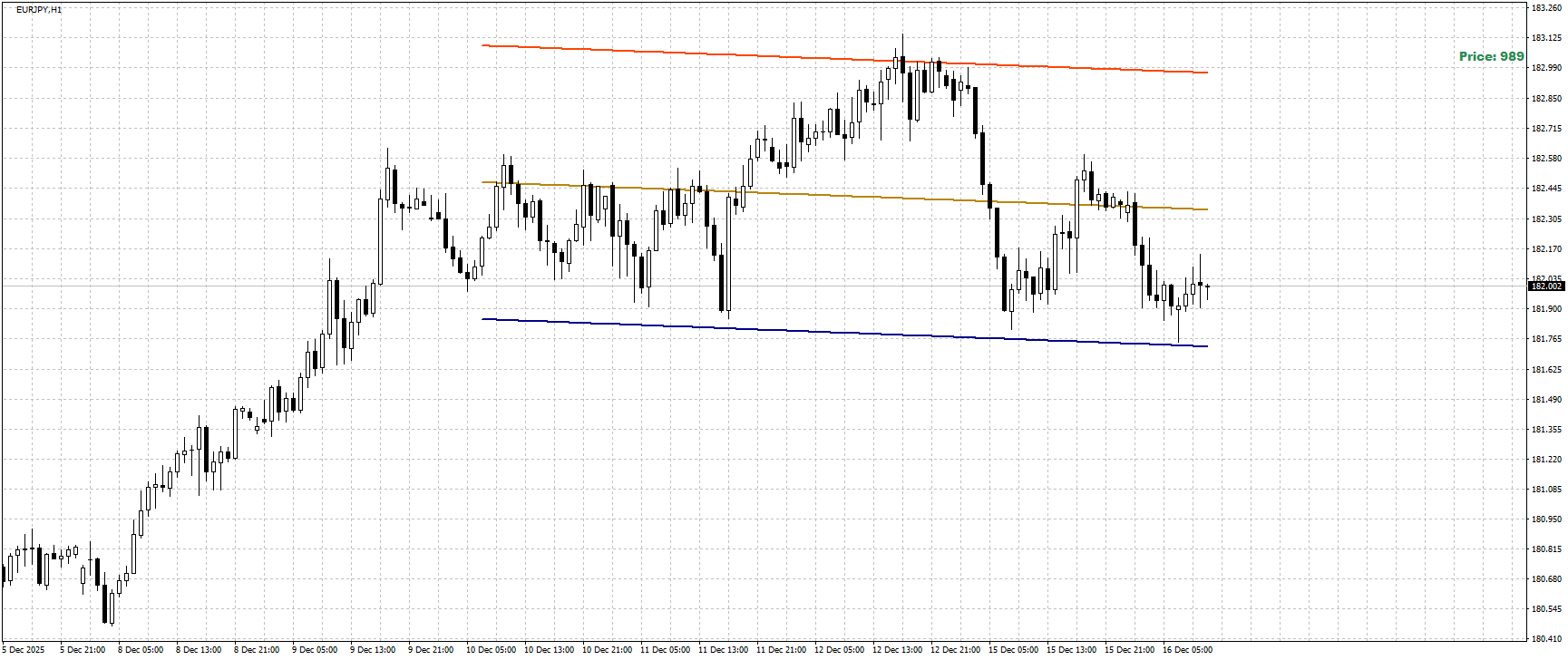This screenshot has width=1568, height=660.
Task: Click the '8 Dec 21:00' time label
Action: click(x=257, y=650)
